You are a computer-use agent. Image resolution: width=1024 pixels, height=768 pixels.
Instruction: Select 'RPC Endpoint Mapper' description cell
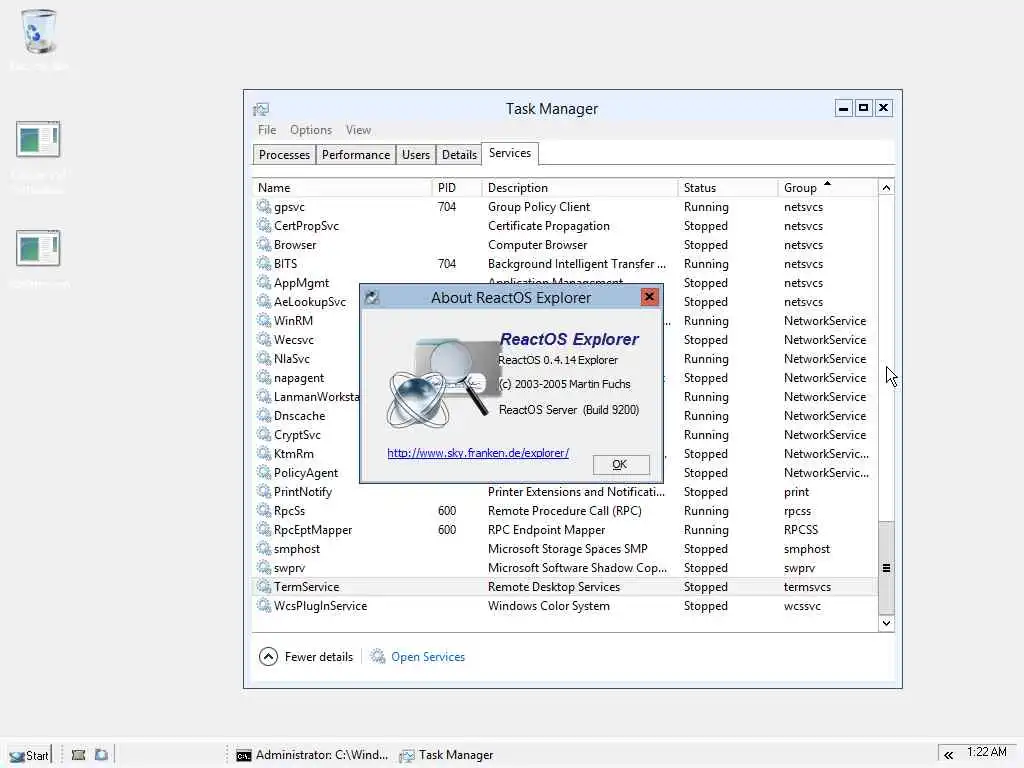click(547, 530)
